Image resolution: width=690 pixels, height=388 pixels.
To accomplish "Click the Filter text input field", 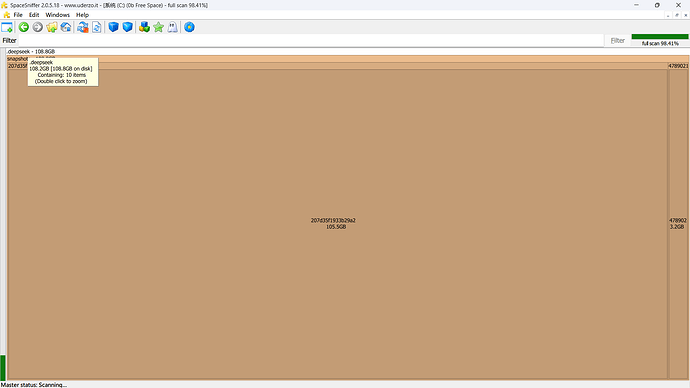I will coord(311,40).
